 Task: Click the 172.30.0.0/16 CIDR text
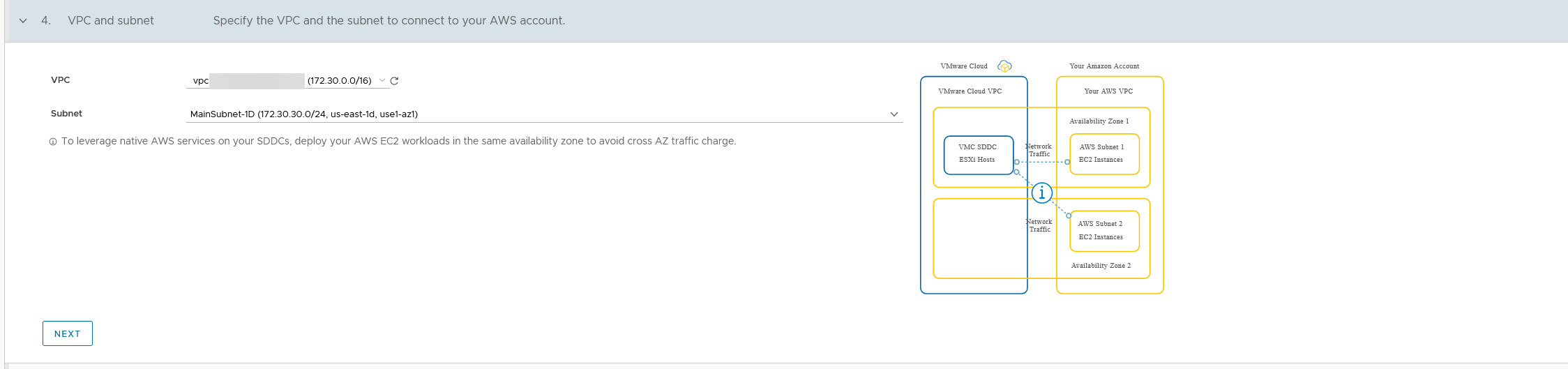(340, 81)
